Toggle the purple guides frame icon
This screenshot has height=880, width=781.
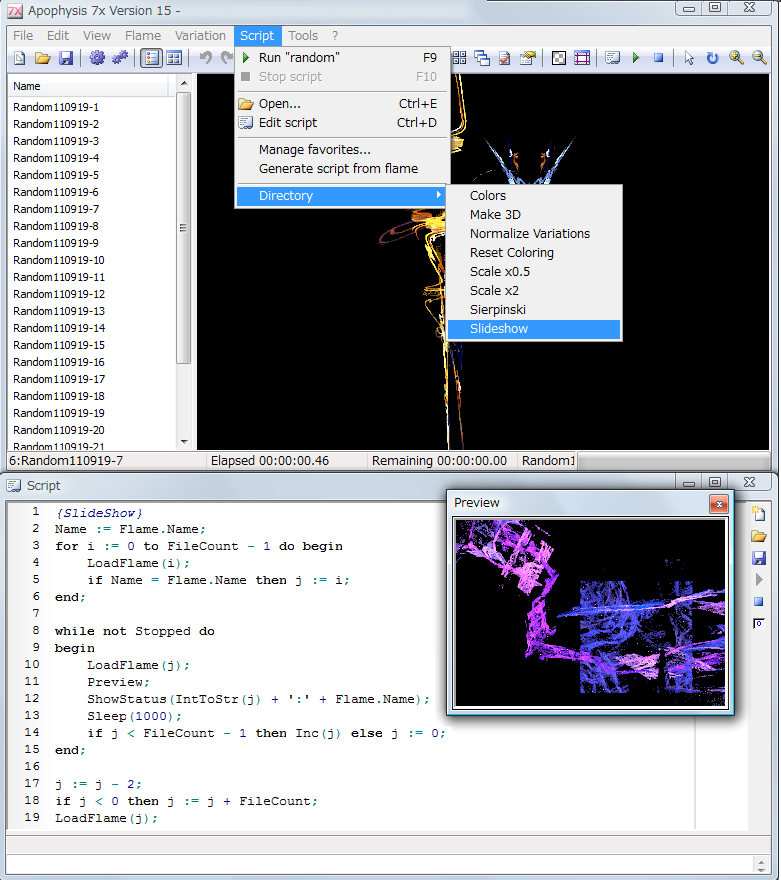tap(582, 58)
